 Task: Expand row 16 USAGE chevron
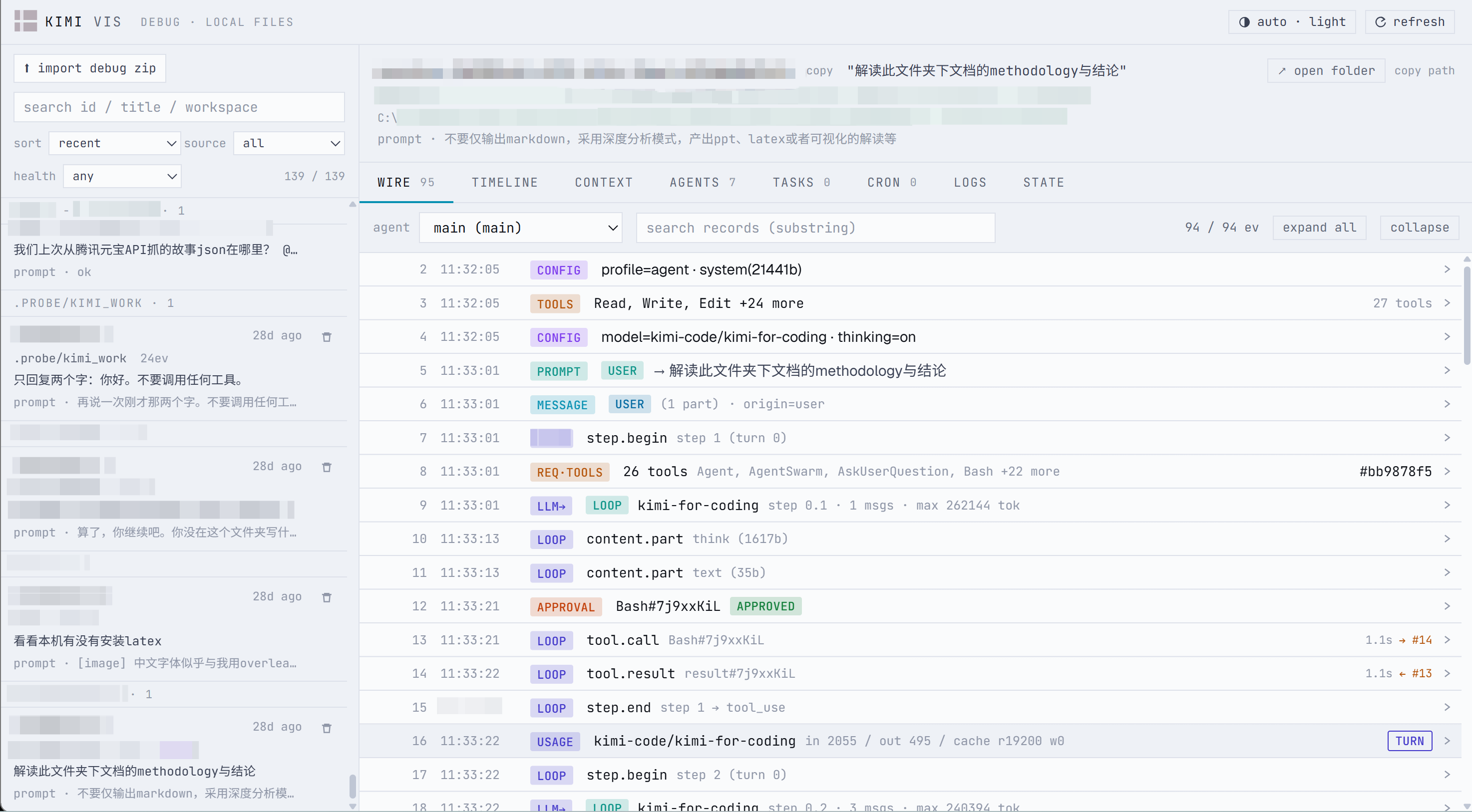tap(1447, 741)
